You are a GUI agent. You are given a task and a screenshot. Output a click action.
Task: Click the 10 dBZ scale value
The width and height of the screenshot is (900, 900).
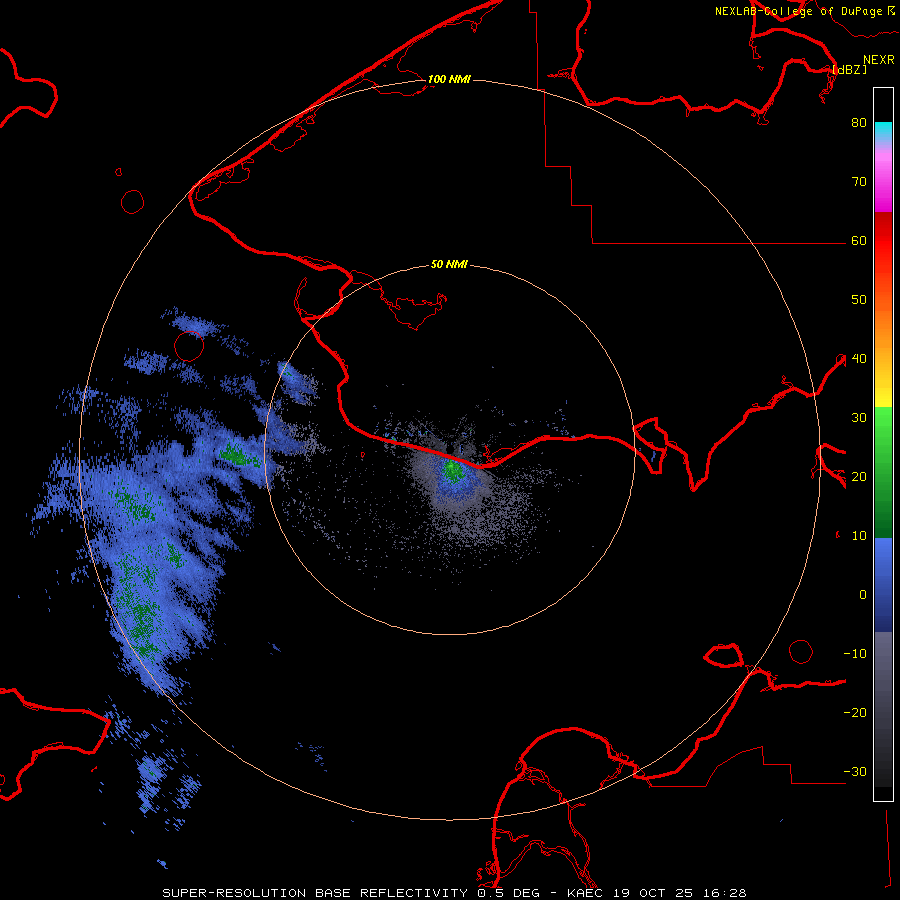[859, 536]
